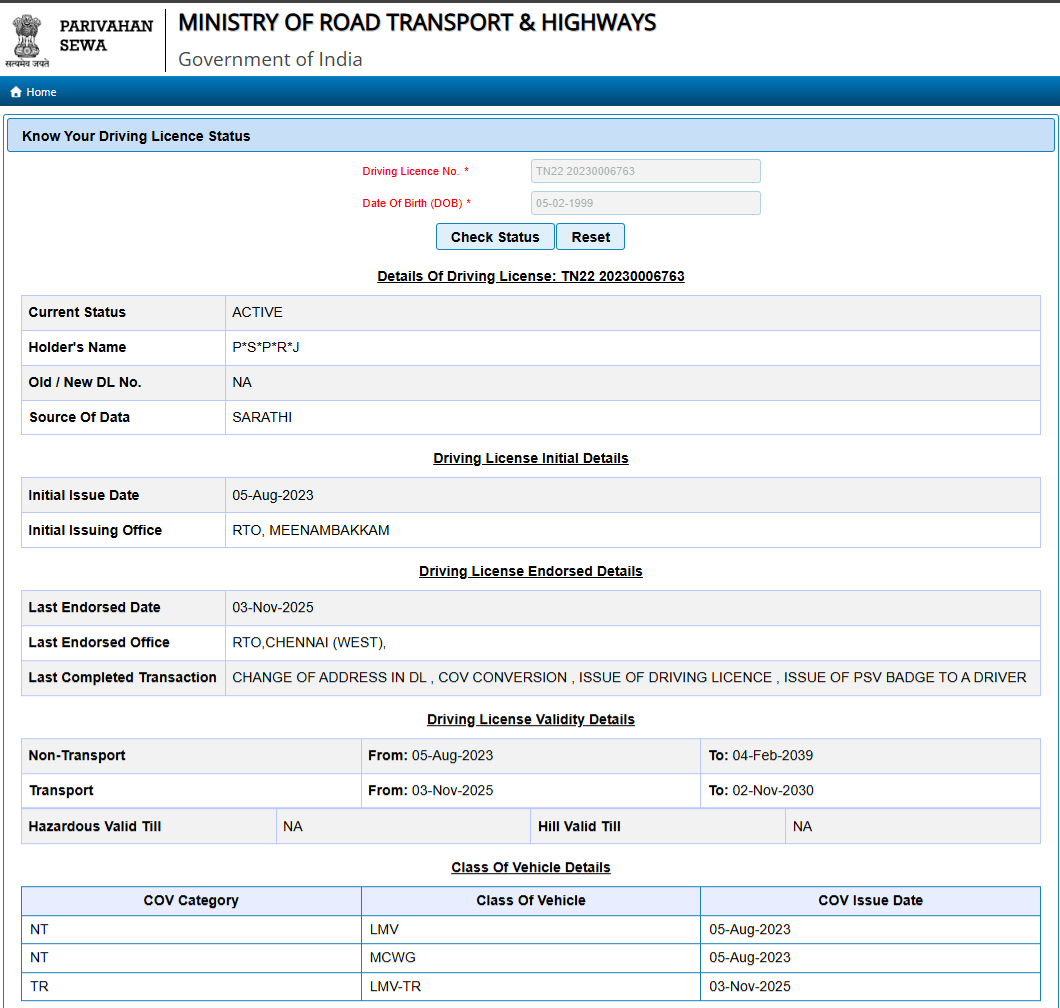Click the Class Of Vehicle column header
The image size is (1060, 1008).
click(531, 900)
